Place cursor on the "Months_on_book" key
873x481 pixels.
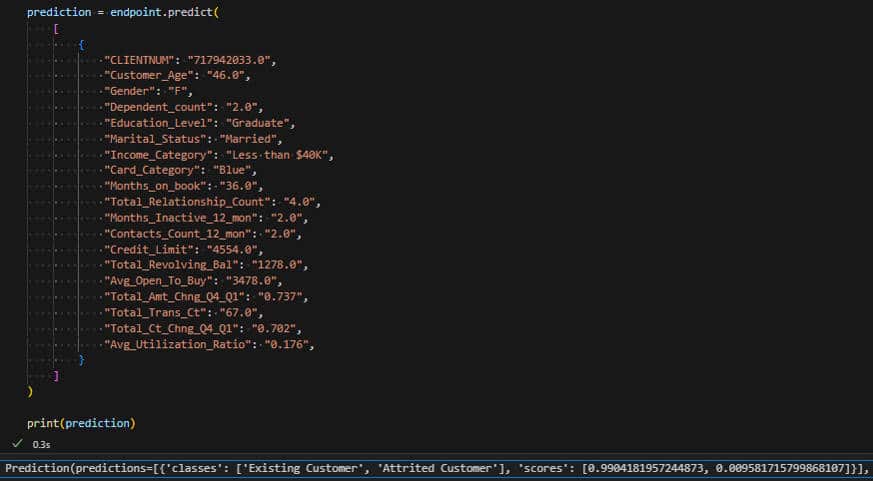[x=156, y=186]
